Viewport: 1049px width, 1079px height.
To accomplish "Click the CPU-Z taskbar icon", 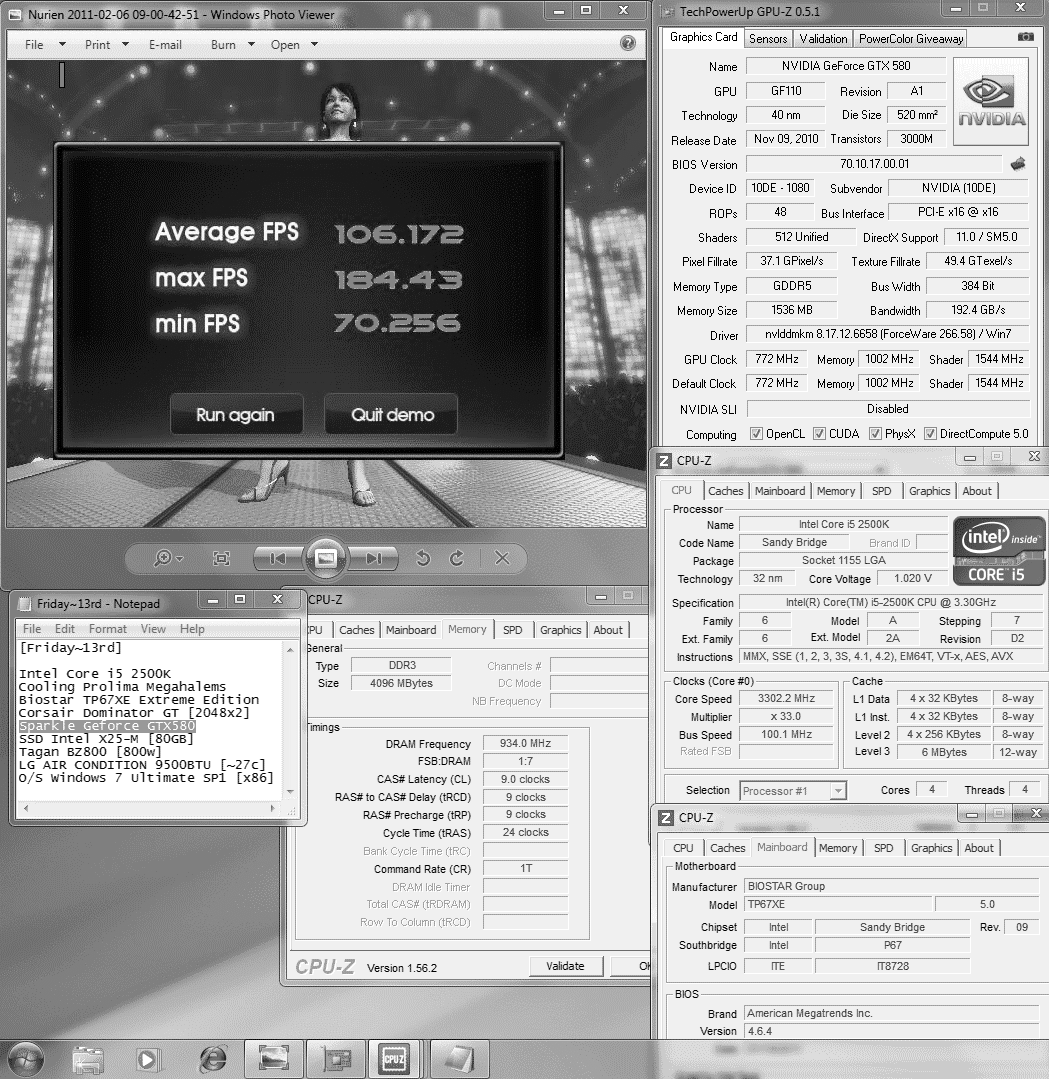I will 394,1059.
